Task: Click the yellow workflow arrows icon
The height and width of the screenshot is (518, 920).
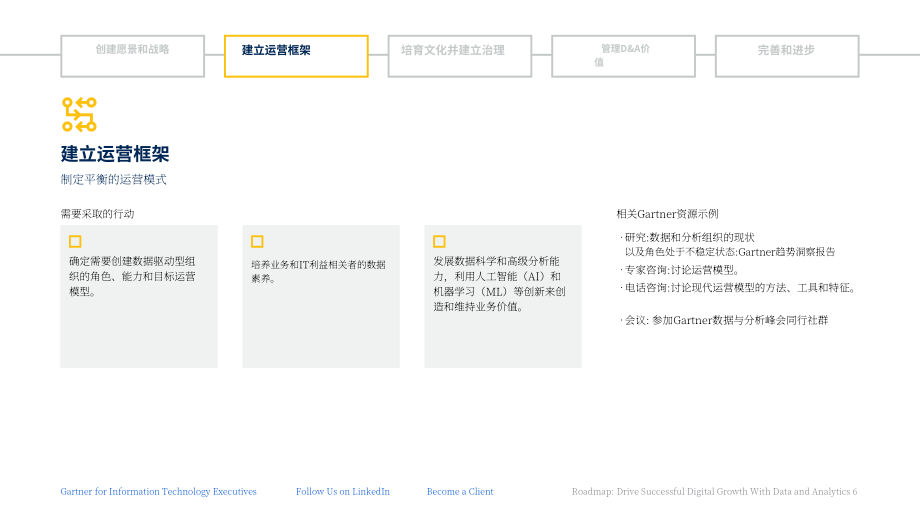Action: click(79, 114)
